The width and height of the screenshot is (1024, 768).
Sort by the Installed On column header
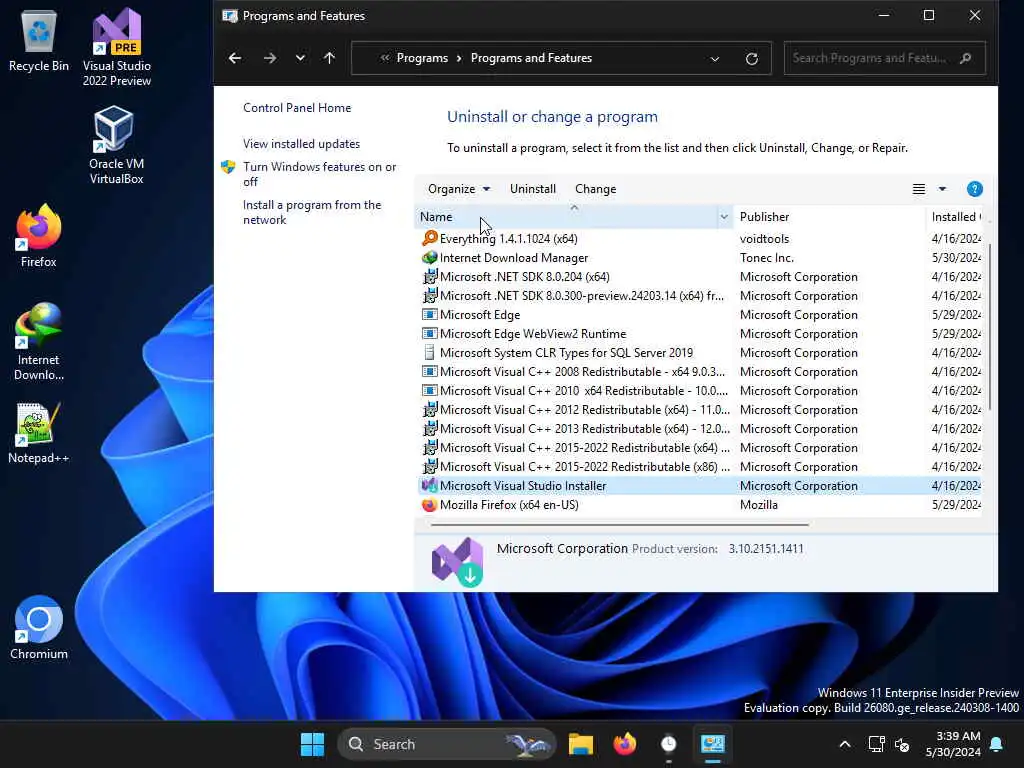[x=955, y=217]
